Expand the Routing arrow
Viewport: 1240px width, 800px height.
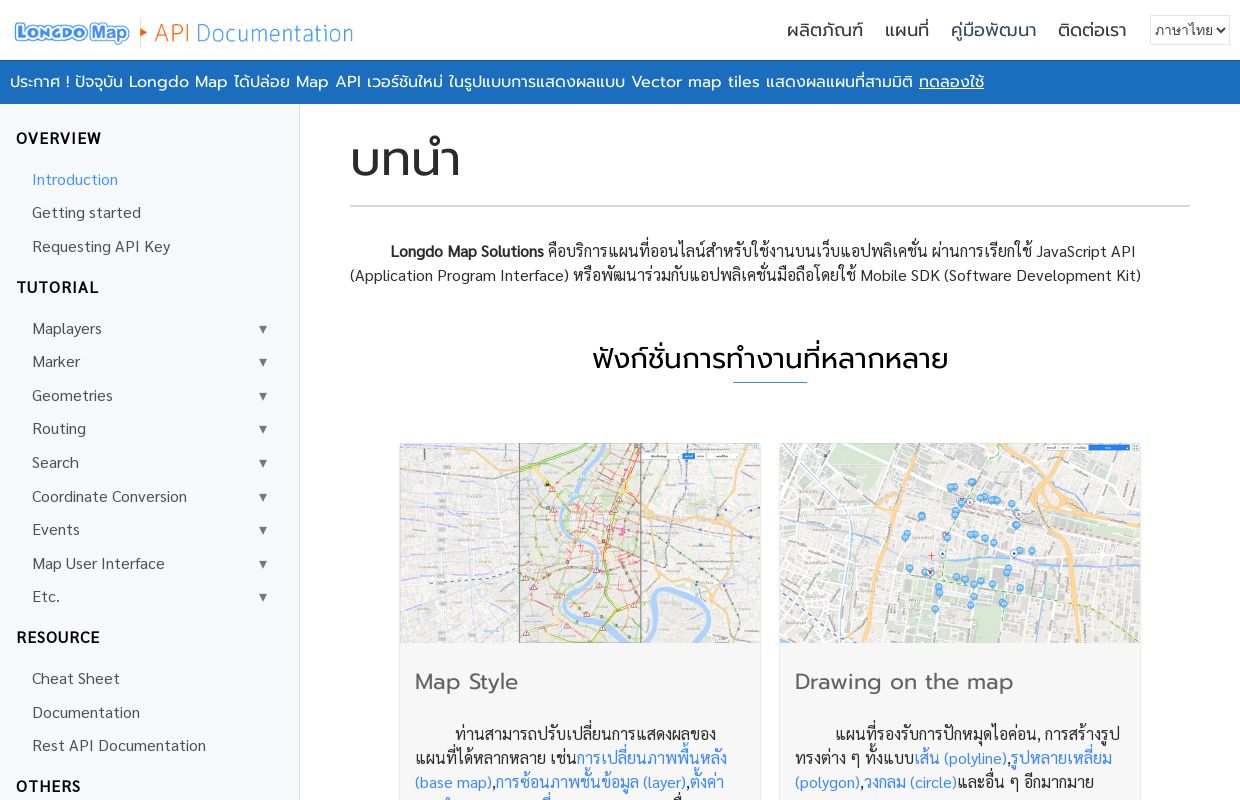tap(263, 429)
